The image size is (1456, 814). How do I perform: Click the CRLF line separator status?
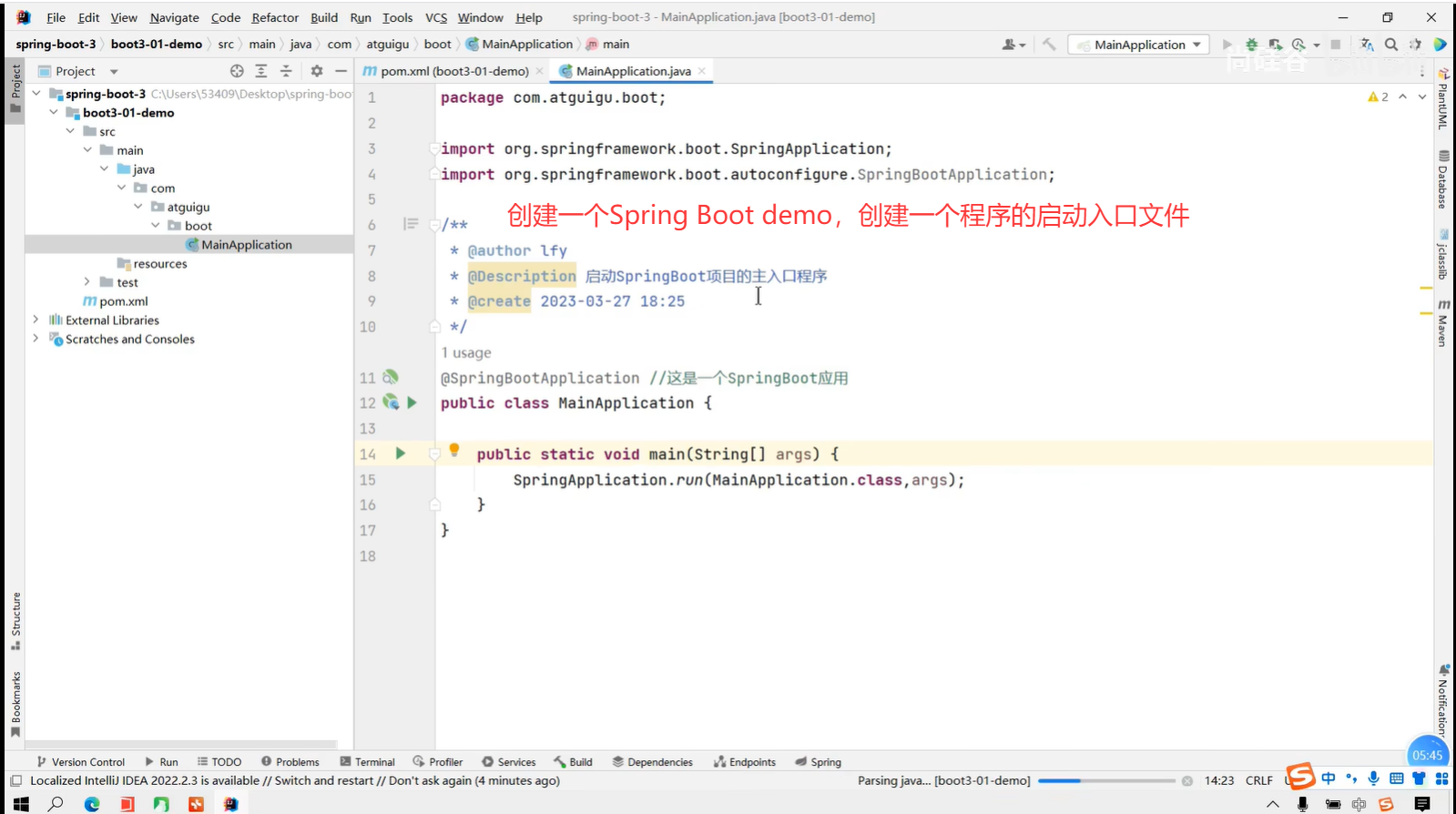[1259, 780]
